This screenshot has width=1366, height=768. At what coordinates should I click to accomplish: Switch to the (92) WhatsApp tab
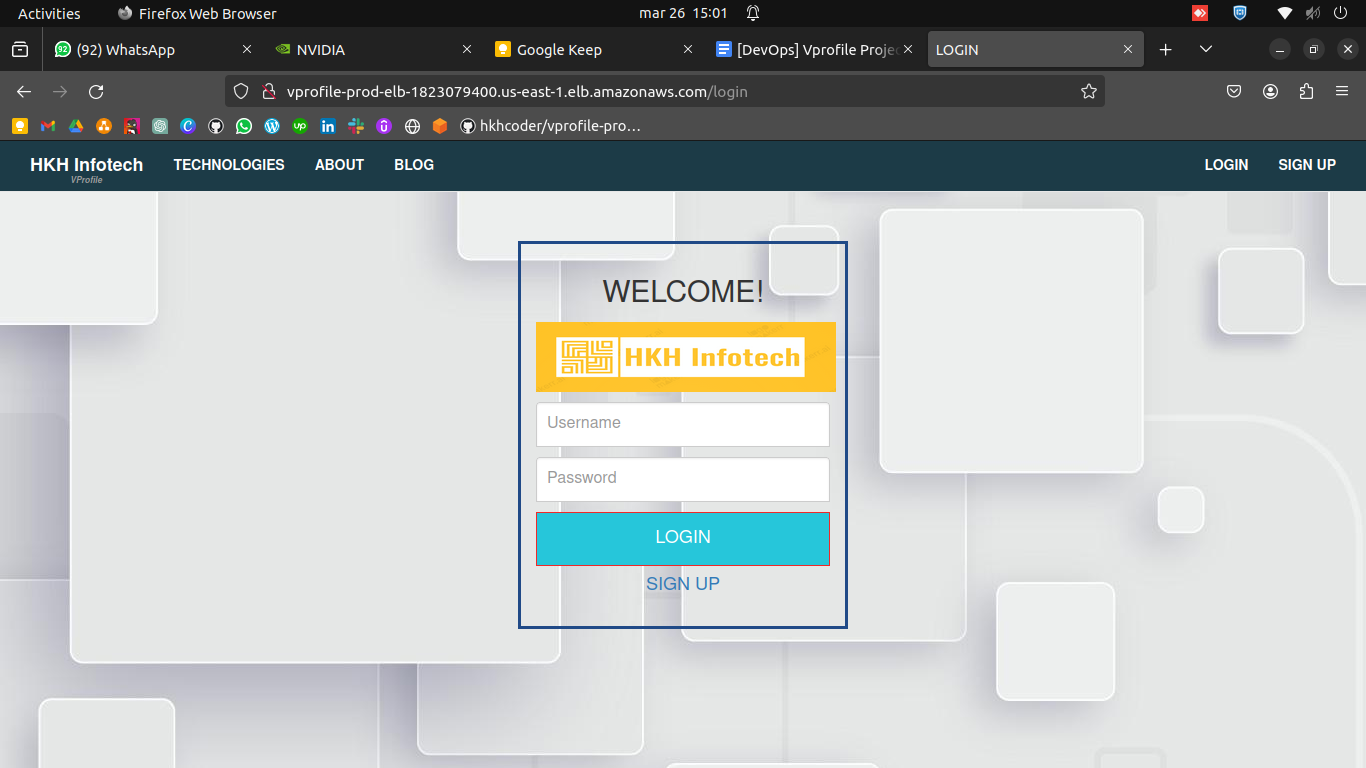coord(153,49)
